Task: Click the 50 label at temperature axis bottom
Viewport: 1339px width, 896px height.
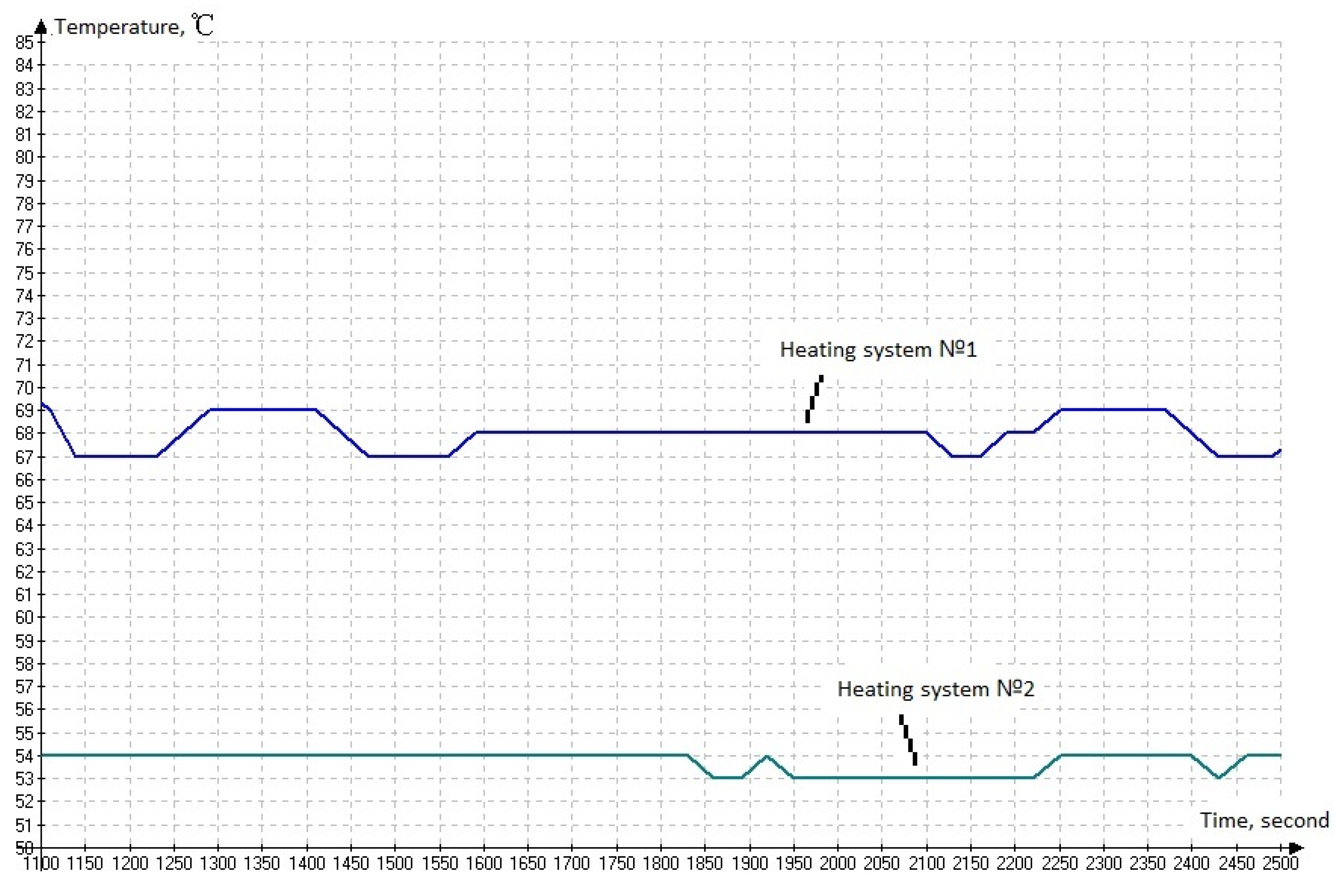Action: (x=24, y=848)
